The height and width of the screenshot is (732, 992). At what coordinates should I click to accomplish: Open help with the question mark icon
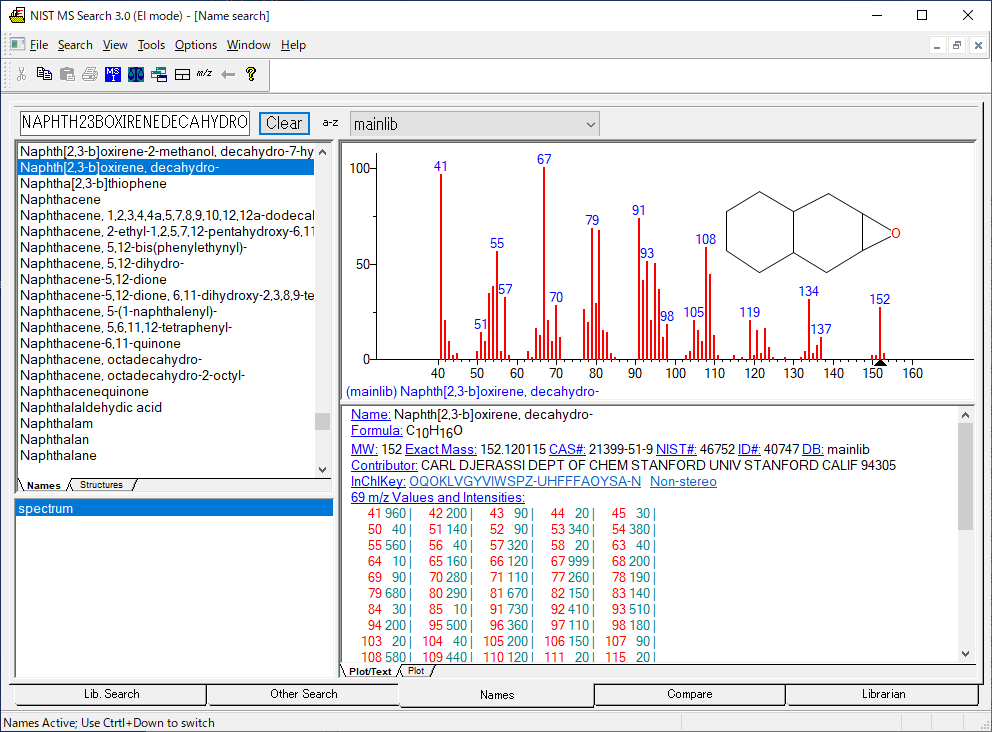pyautogui.click(x=251, y=74)
